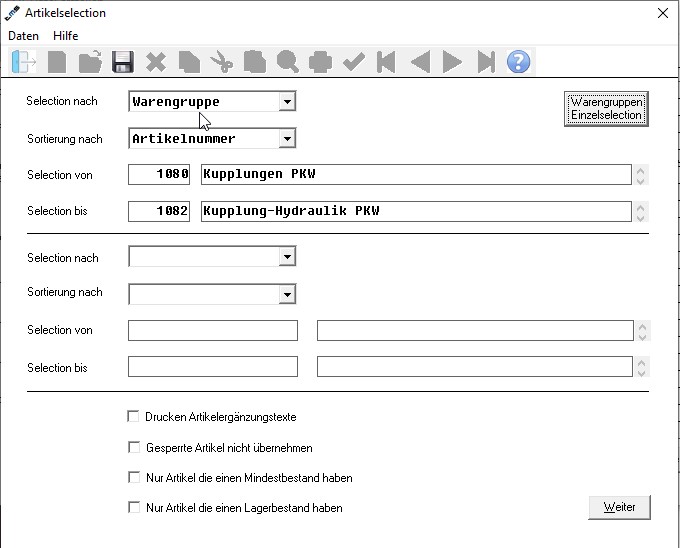Click the Selection bis field with 1082

click(x=159, y=211)
